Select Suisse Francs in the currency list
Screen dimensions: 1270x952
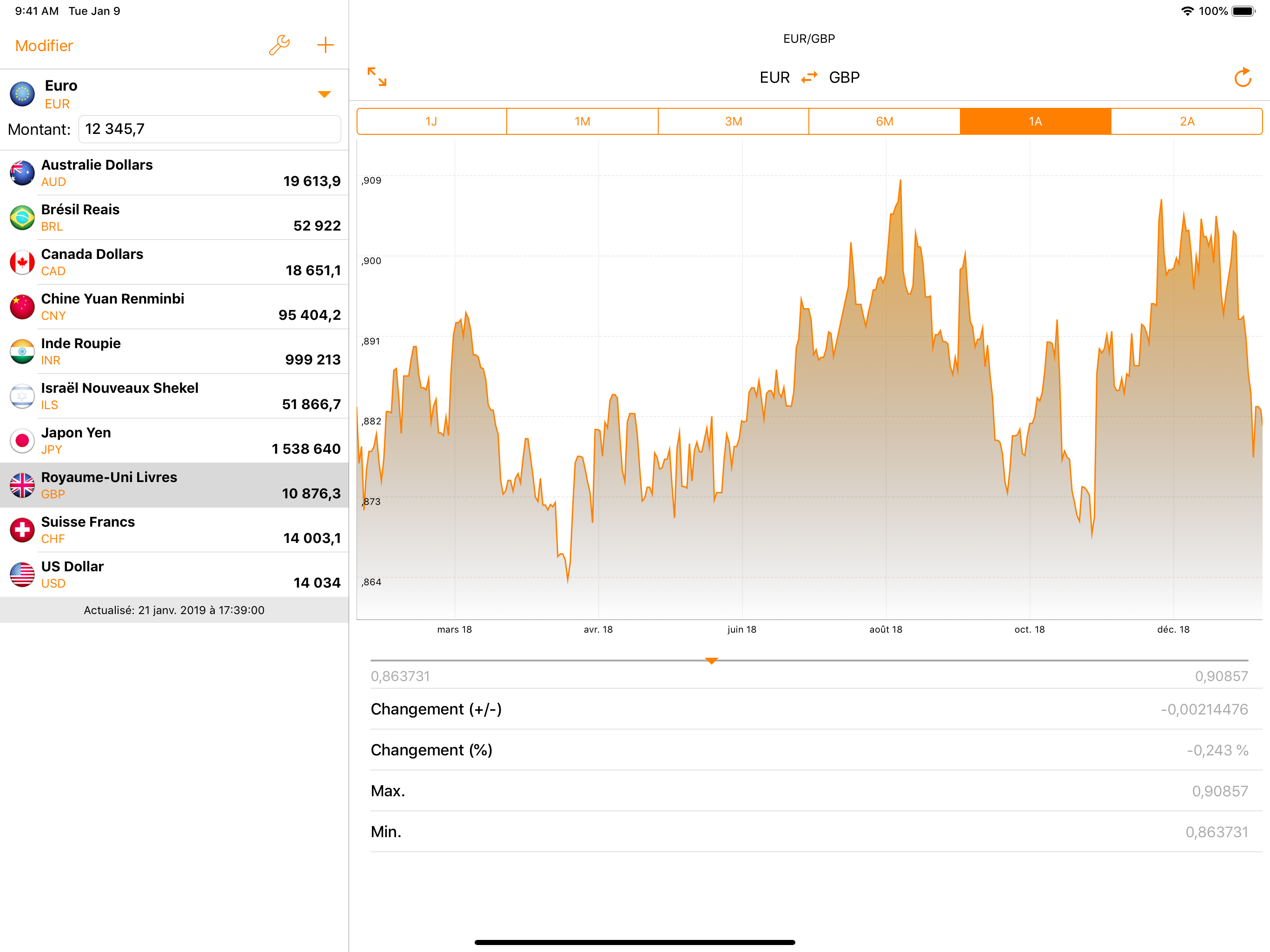(x=174, y=529)
